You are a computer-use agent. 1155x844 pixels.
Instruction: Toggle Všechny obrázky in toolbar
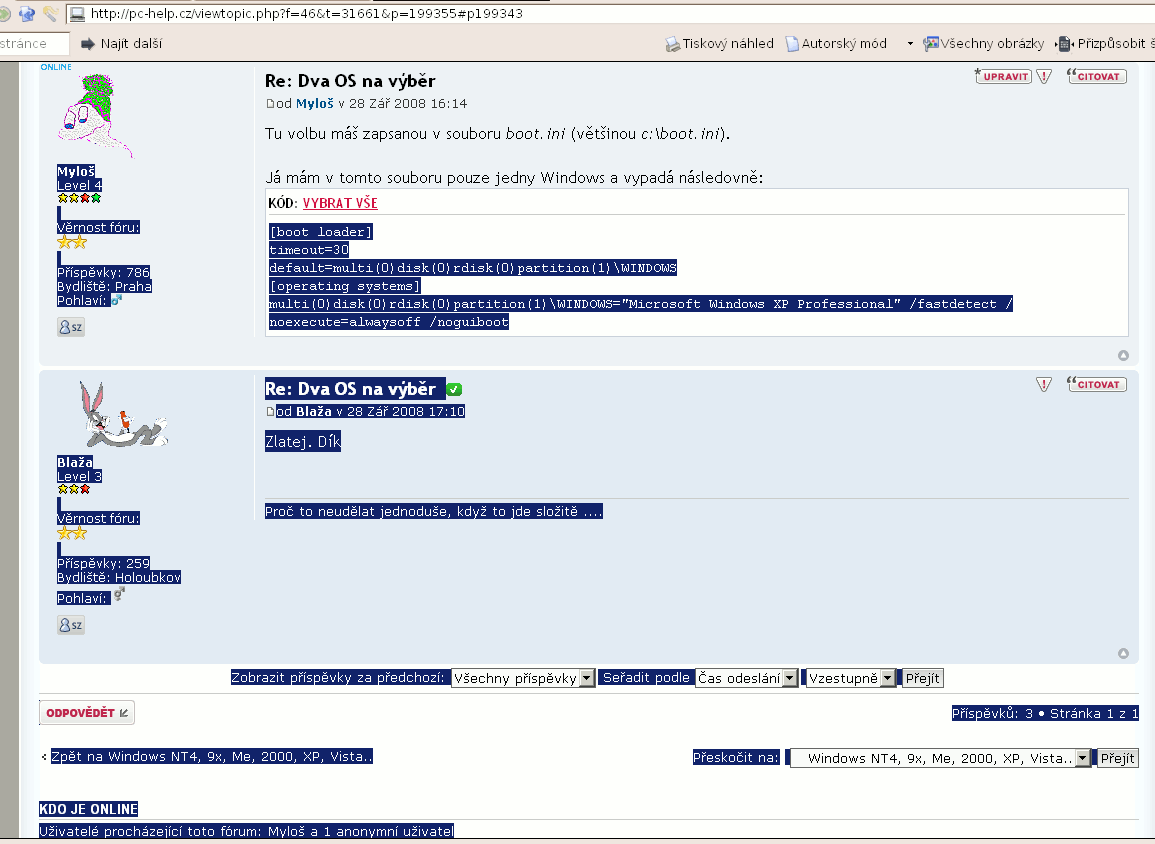[983, 43]
